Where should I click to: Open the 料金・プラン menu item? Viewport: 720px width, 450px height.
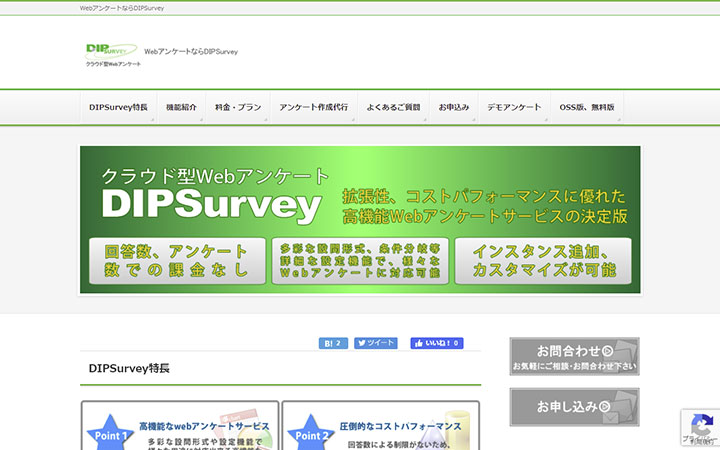(x=238, y=107)
